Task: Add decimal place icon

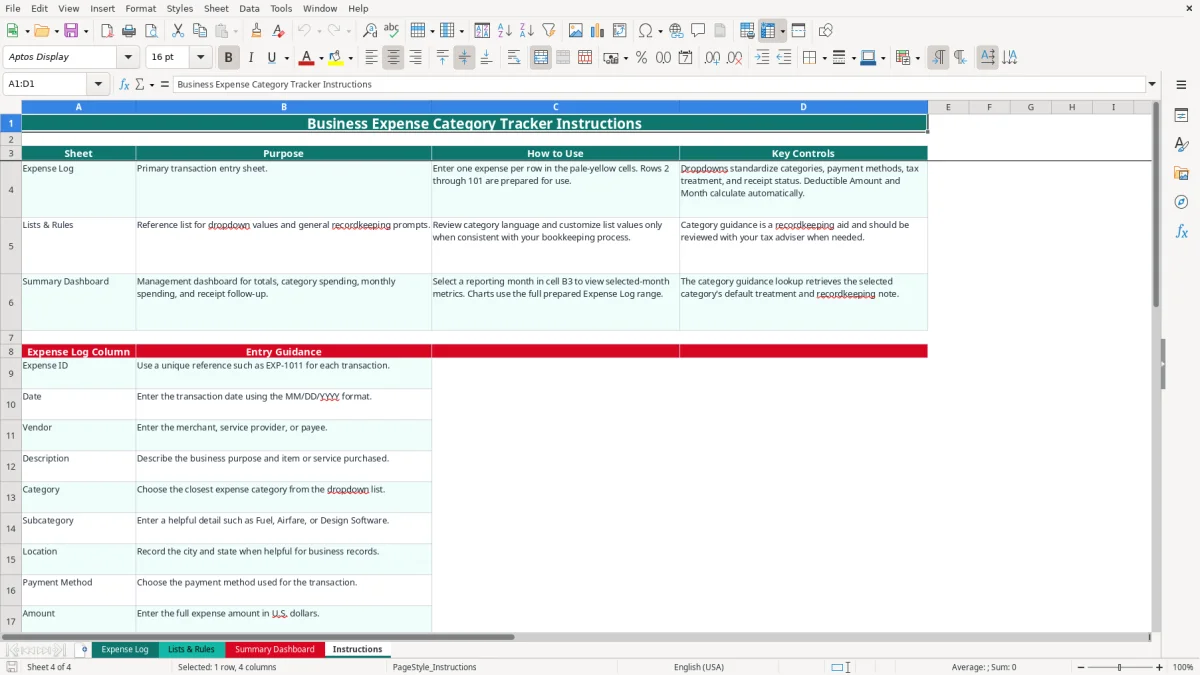Action: [712, 58]
